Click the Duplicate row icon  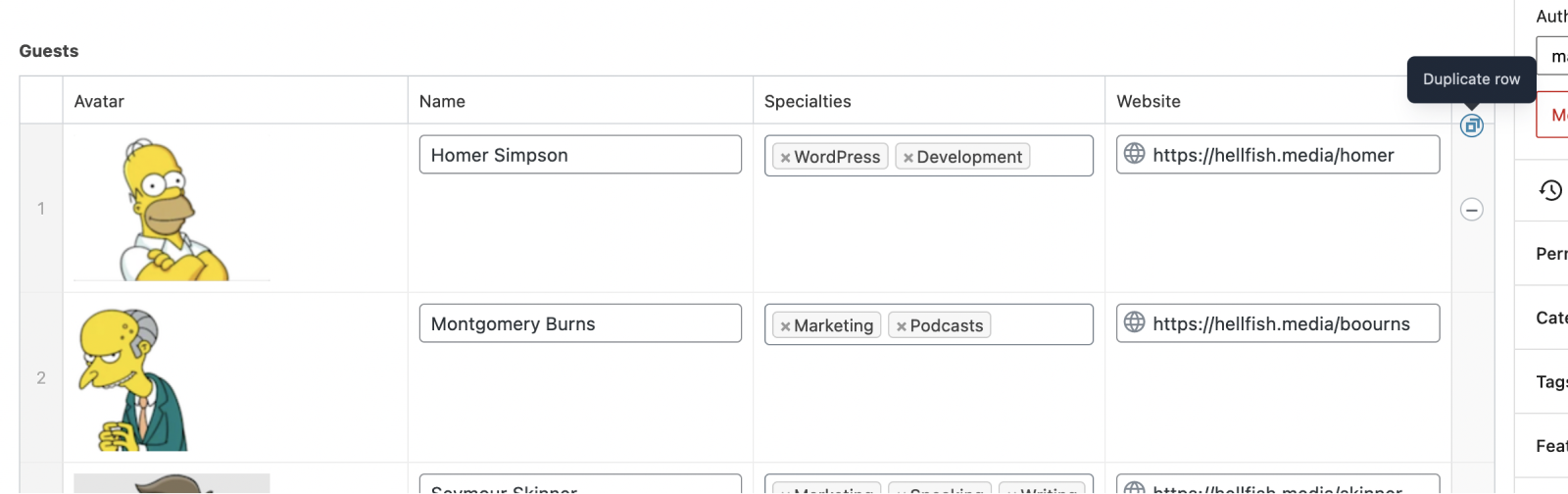[1471, 125]
